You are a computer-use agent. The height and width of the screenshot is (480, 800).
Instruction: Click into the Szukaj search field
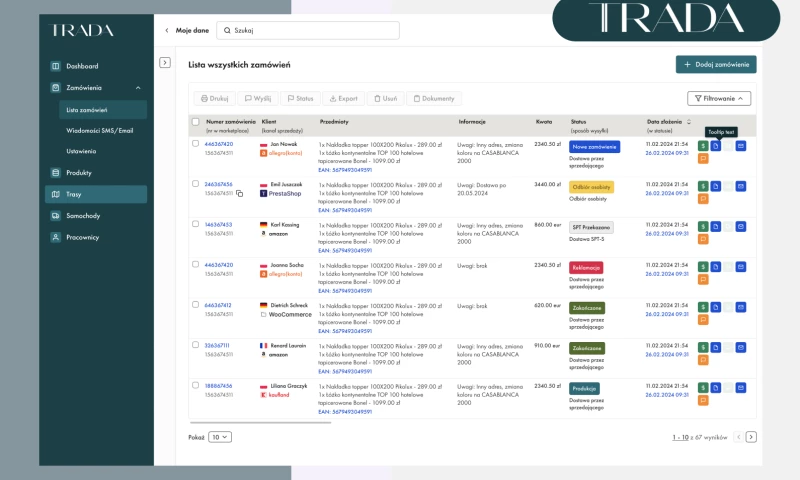tap(308, 30)
